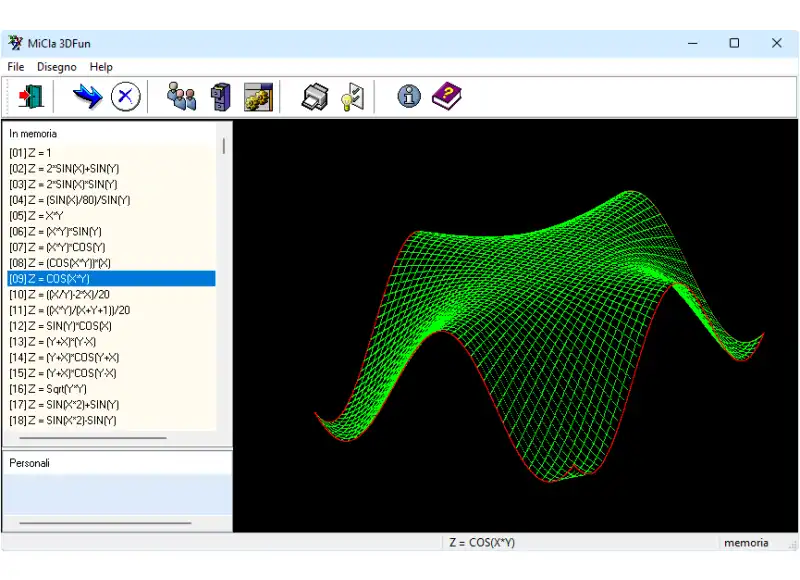Click status bar formula Z = COS(X*Y)
Image resolution: width=800 pixels, height=580 pixels.
click(x=482, y=543)
